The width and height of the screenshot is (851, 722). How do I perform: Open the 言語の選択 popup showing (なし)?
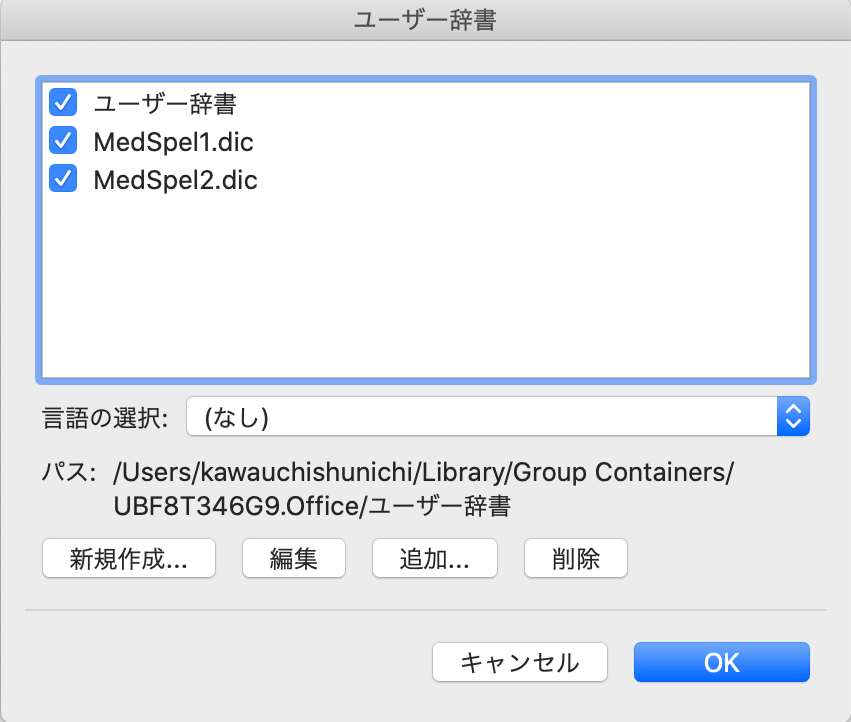click(x=498, y=416)
